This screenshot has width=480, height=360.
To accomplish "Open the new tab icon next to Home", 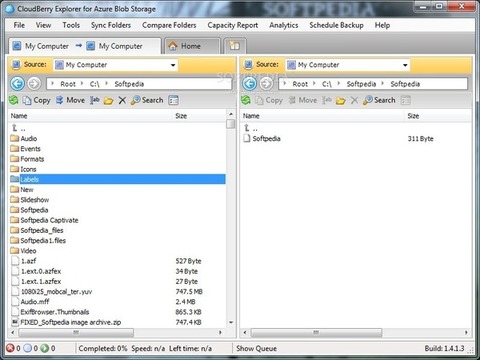I will pyautogui.click(x=235, y=46).
